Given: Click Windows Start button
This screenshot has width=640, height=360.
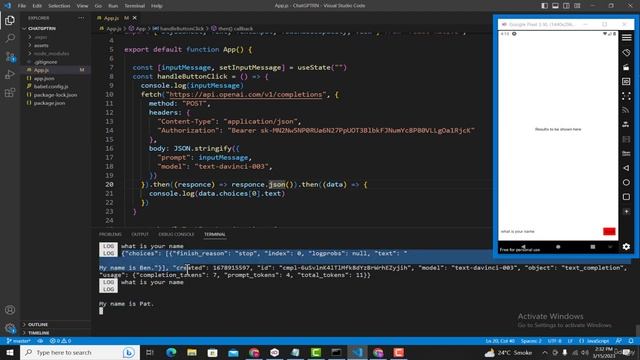Looking at the screenshot, I should click(10, 352).
